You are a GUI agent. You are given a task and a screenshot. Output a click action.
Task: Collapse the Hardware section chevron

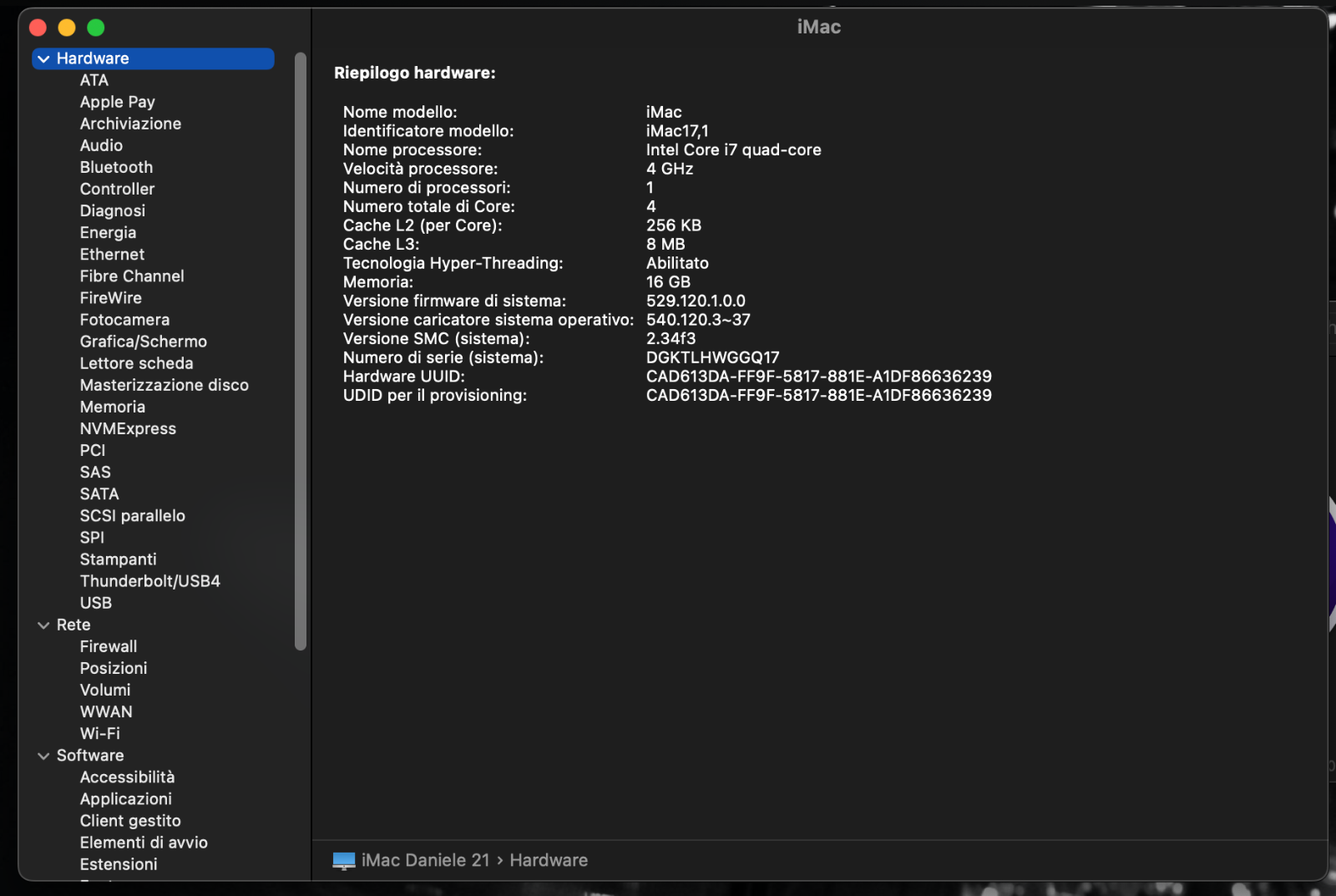[x=43, y=59]
